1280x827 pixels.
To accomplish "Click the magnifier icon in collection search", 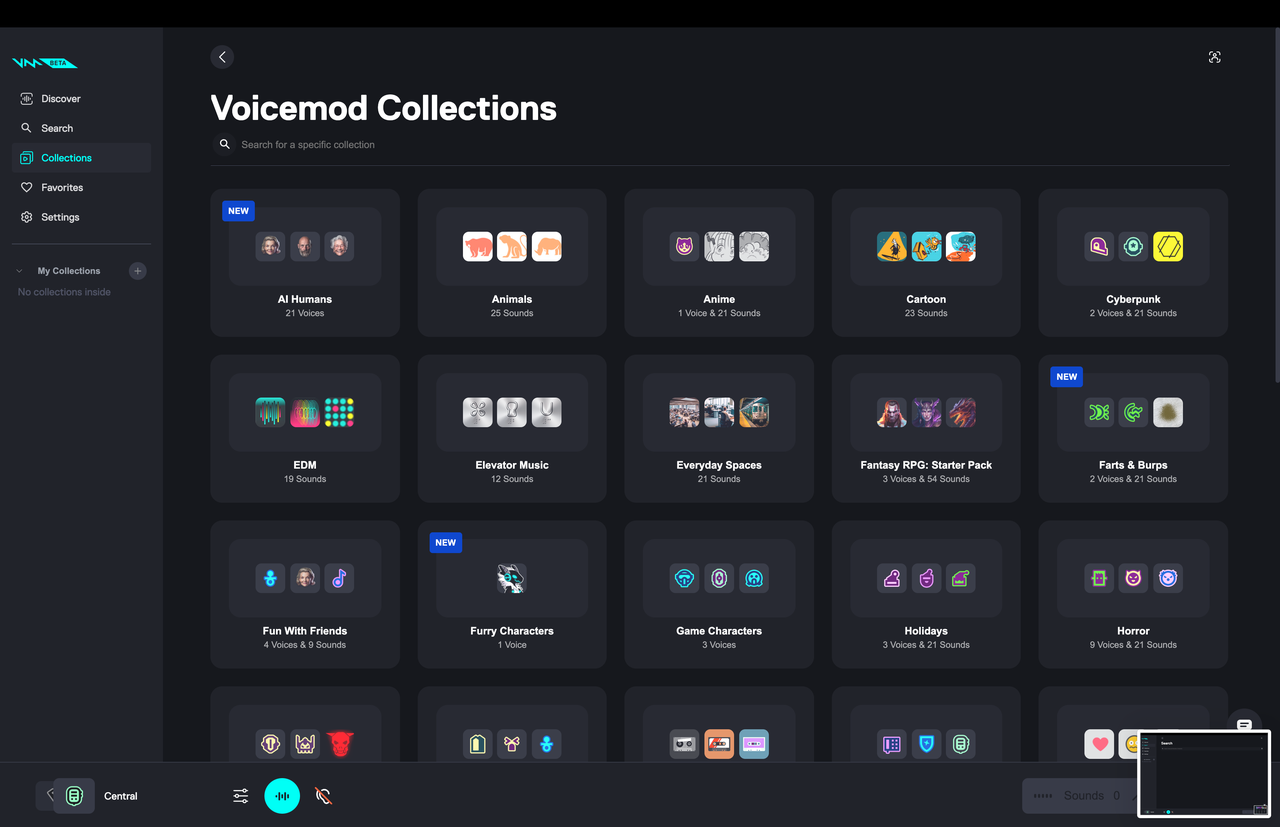I will pos(225,145).
